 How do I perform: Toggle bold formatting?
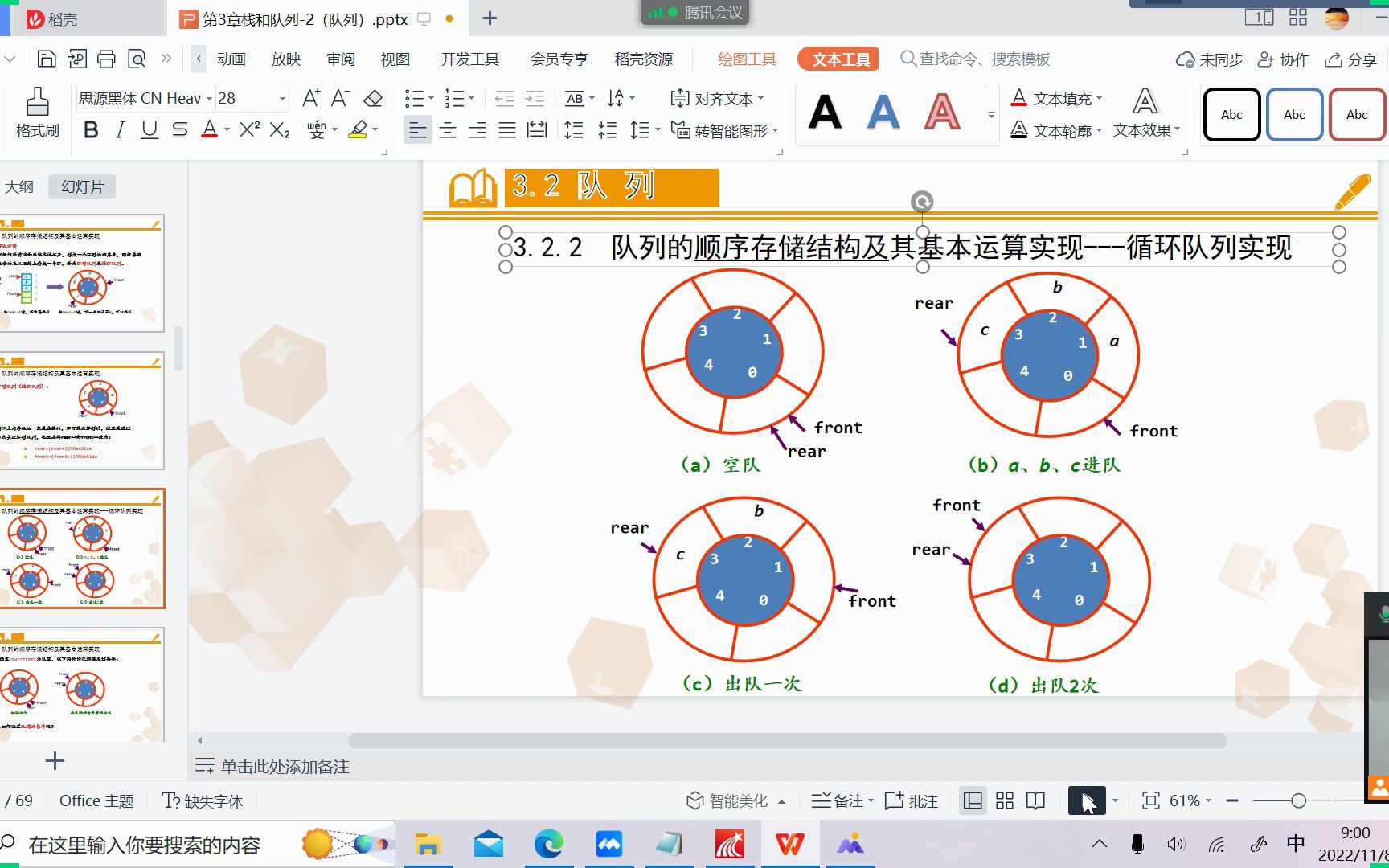click(90, 130)
